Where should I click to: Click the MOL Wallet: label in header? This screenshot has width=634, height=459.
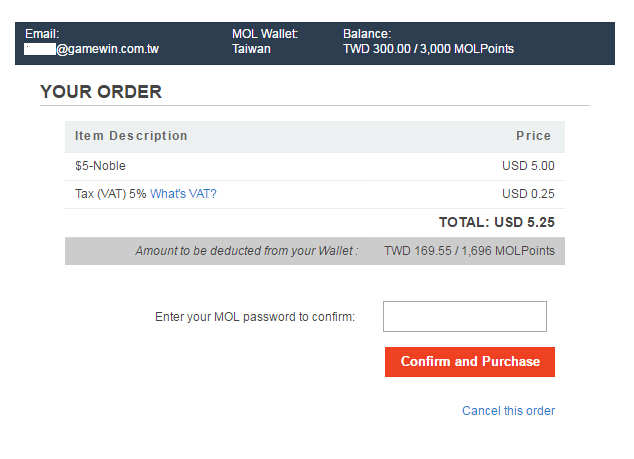[265, 34]
